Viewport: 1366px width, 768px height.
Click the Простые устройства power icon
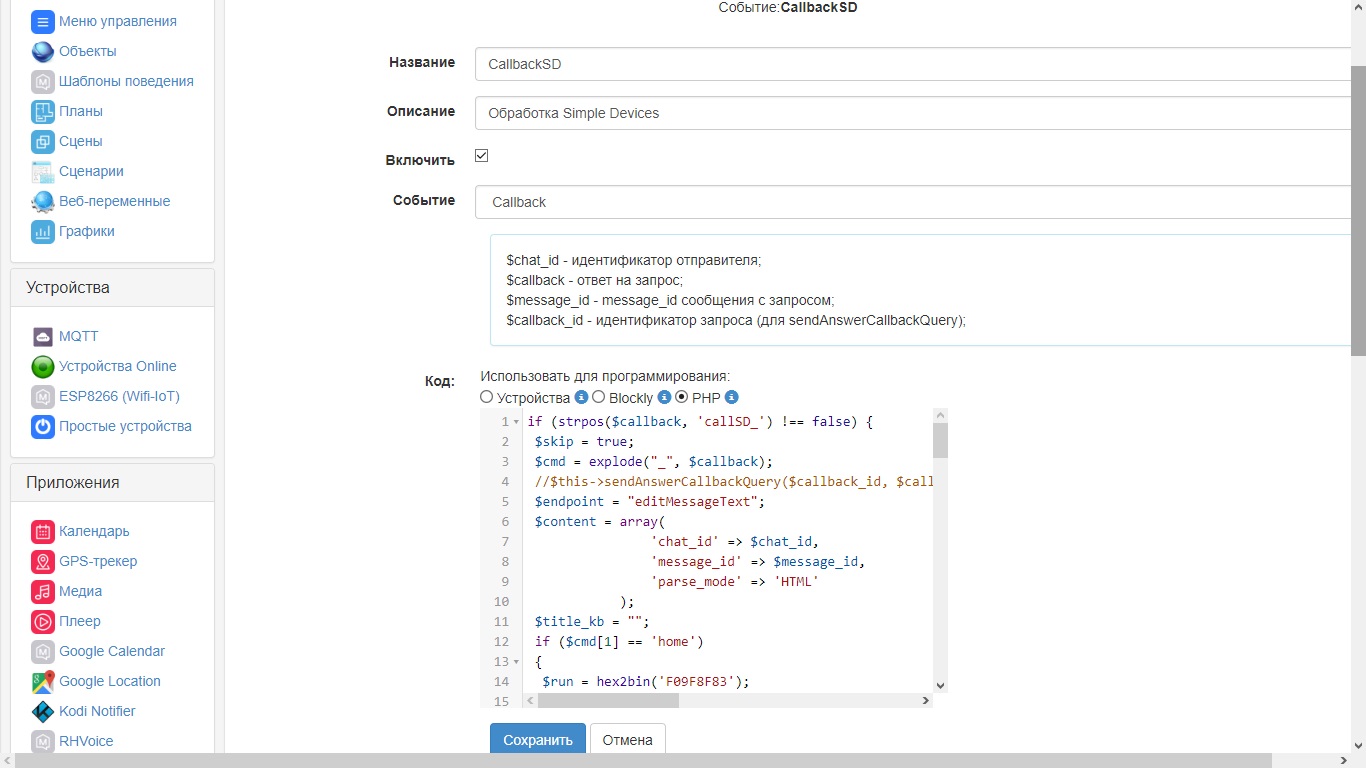42,426
